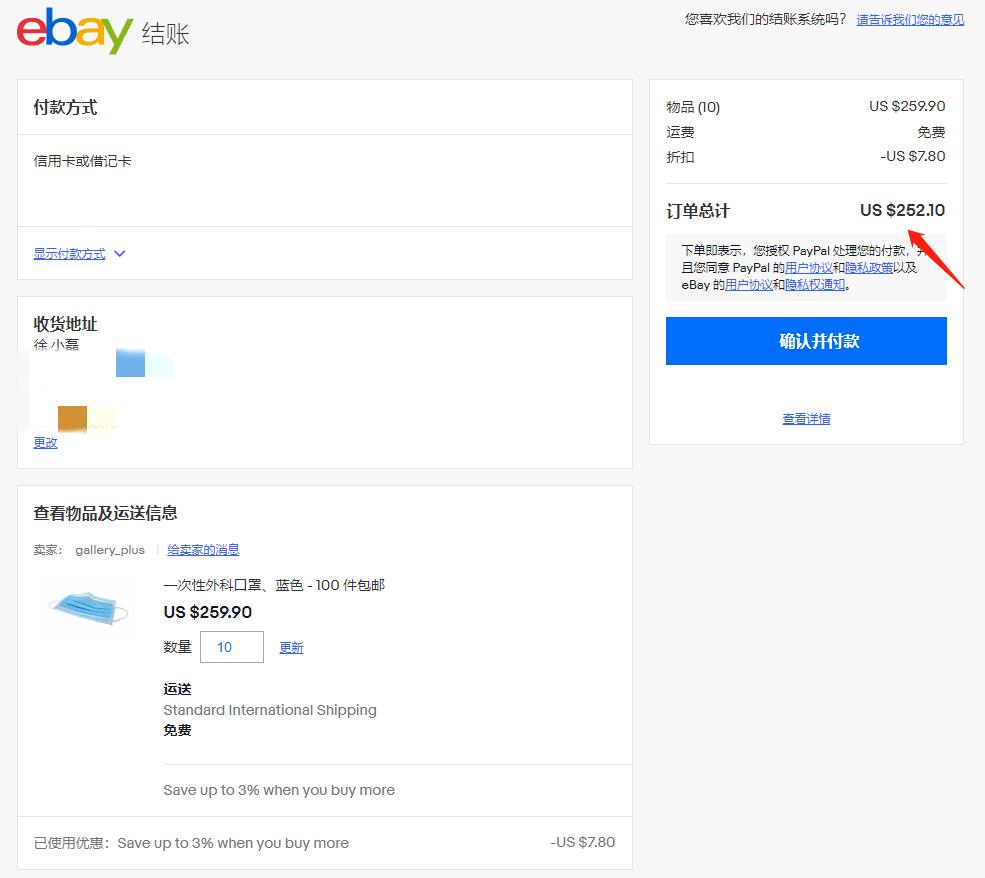Click 确认并付款 to confirm payment
Viewport: 985px width, 878px height.
click(806, 341)
